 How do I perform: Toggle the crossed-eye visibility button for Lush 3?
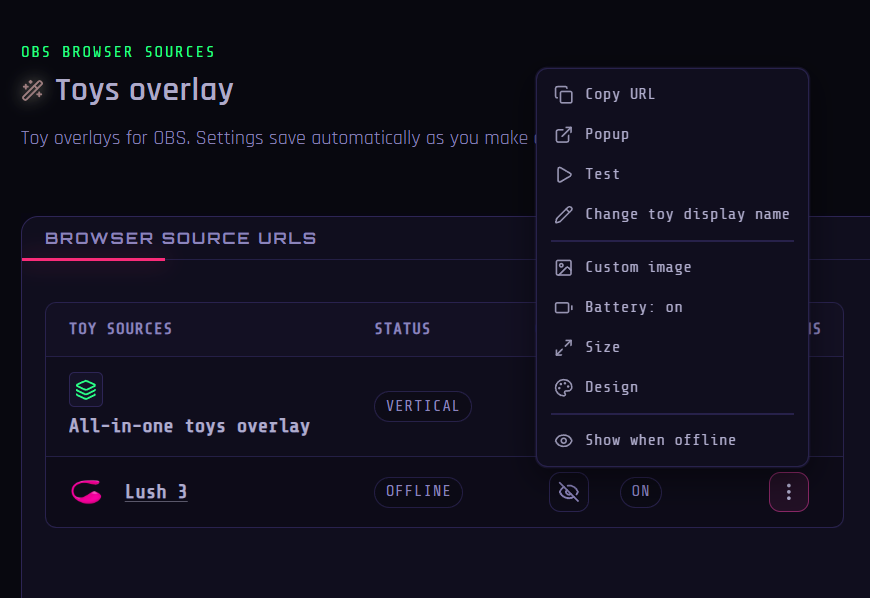tap(569, 491)
